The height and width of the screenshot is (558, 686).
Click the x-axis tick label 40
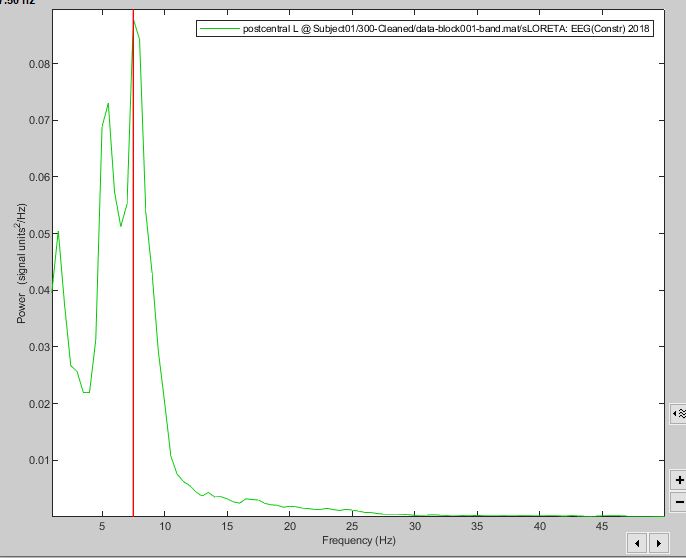click(x=539, y=526)
